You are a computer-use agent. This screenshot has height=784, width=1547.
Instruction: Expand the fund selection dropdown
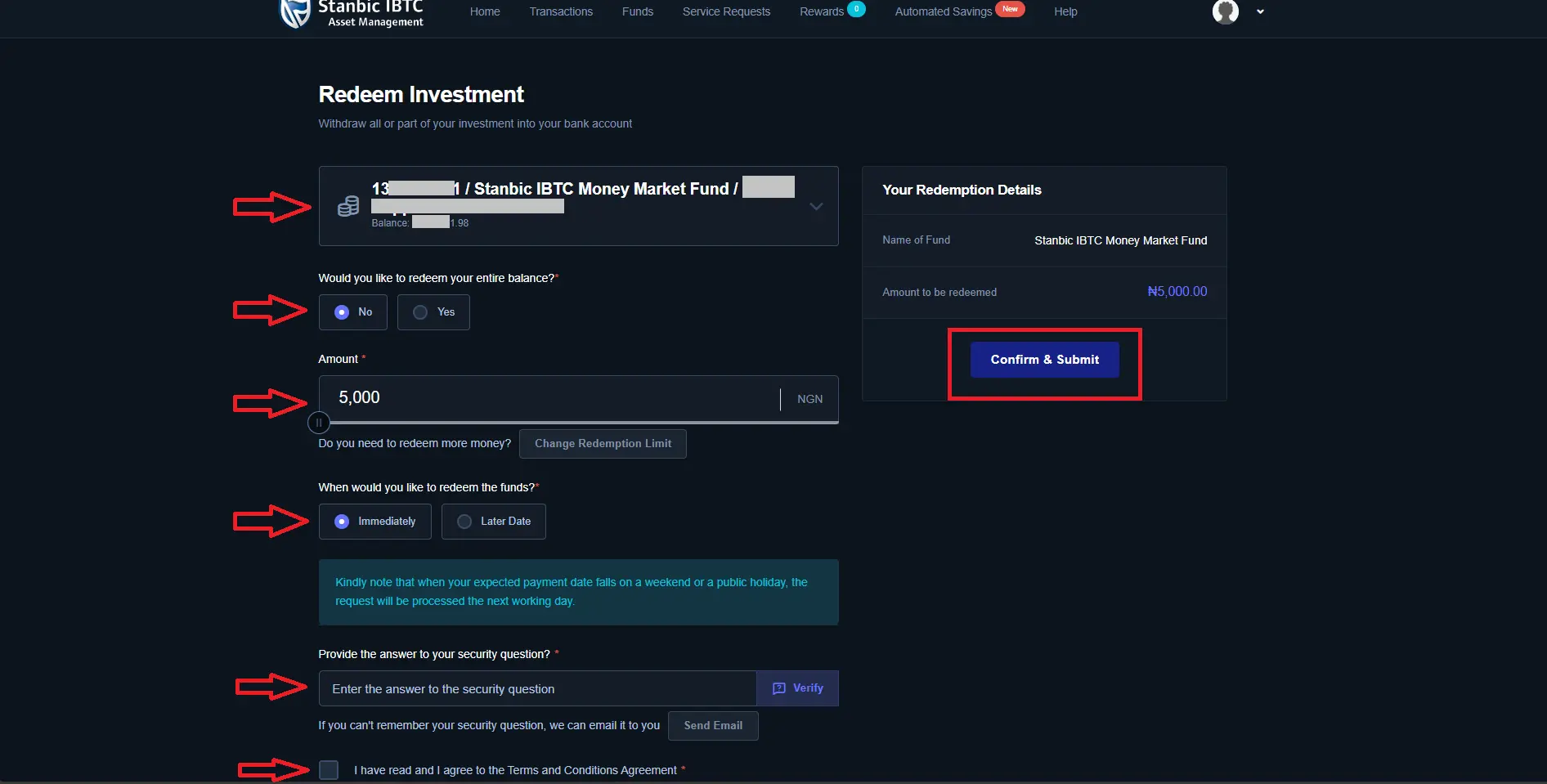click(815, 206)
